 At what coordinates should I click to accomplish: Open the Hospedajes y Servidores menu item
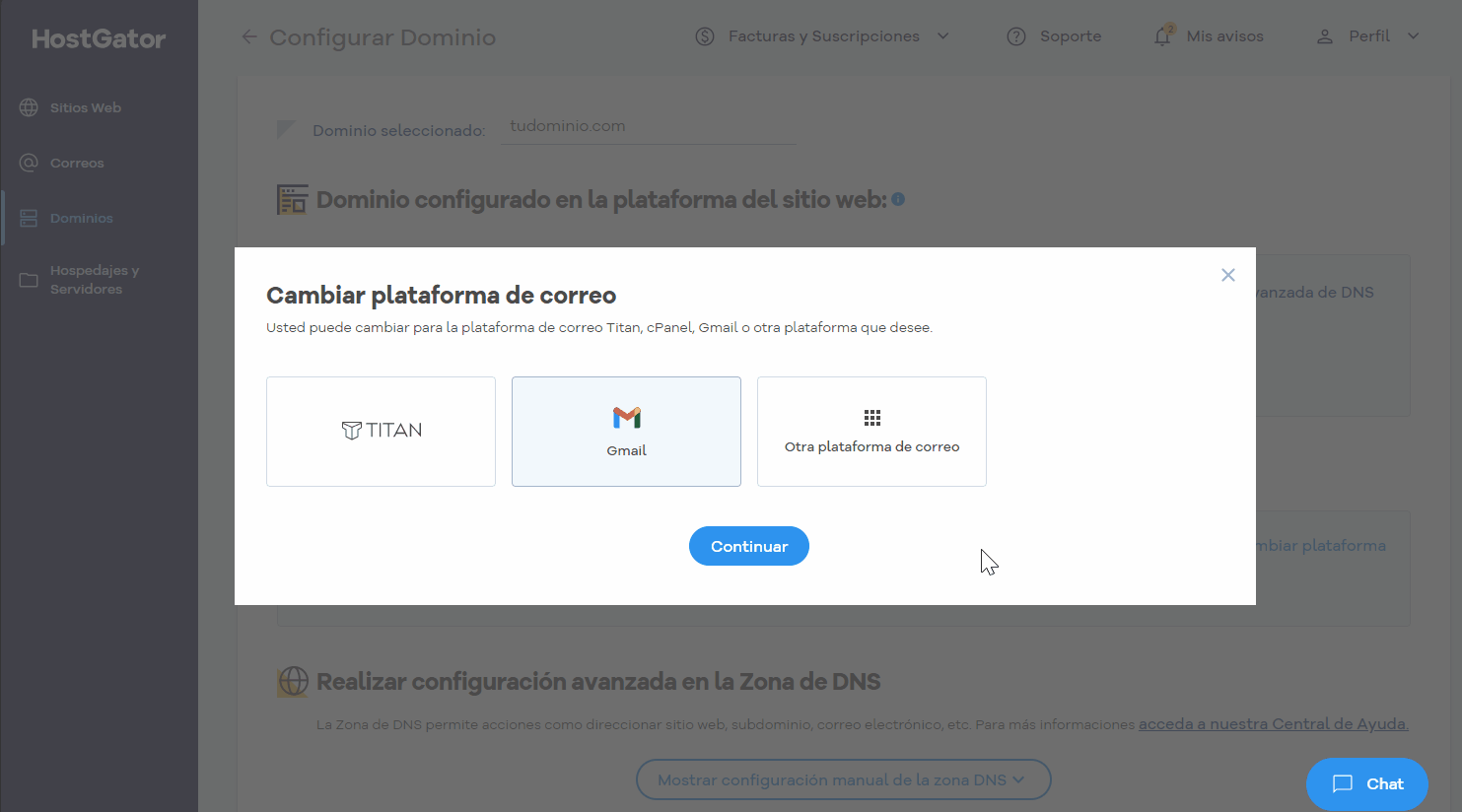point(99,280)
